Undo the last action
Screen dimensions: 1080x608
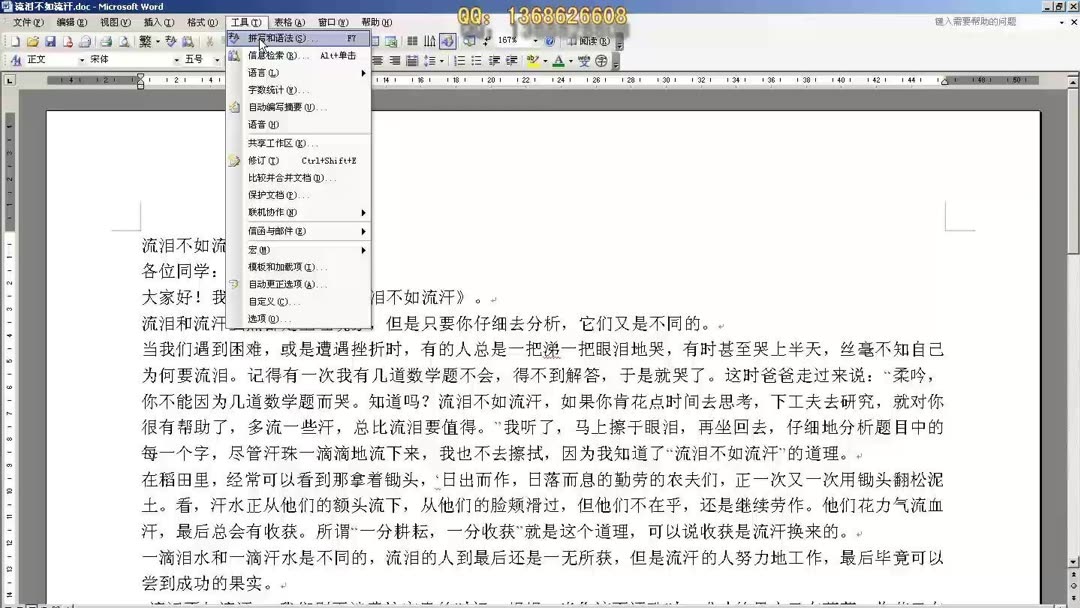click(285, 42)
